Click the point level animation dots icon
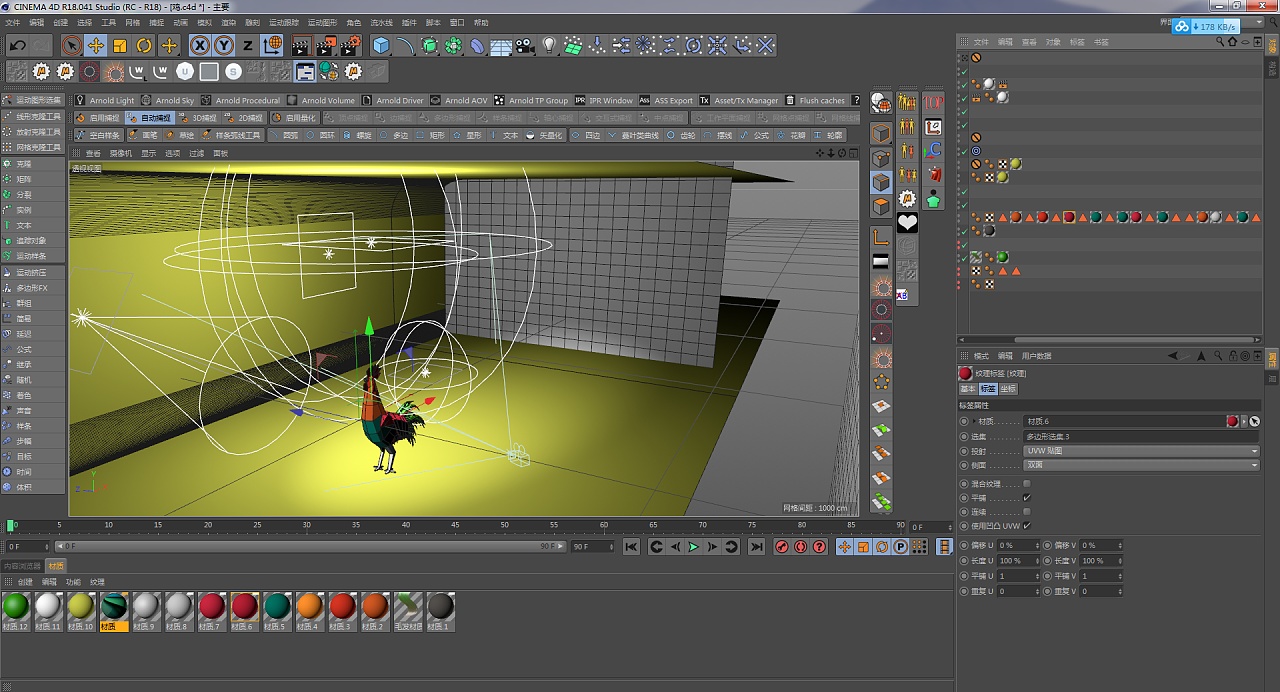 pyautogui.click(x=919, y=547)
